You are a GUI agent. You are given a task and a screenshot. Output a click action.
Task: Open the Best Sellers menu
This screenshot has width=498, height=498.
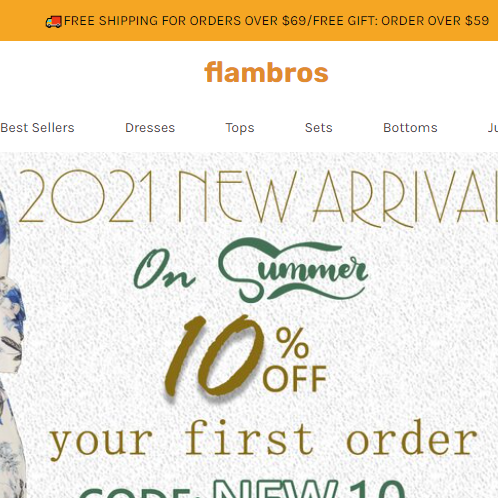click(37, 128)
